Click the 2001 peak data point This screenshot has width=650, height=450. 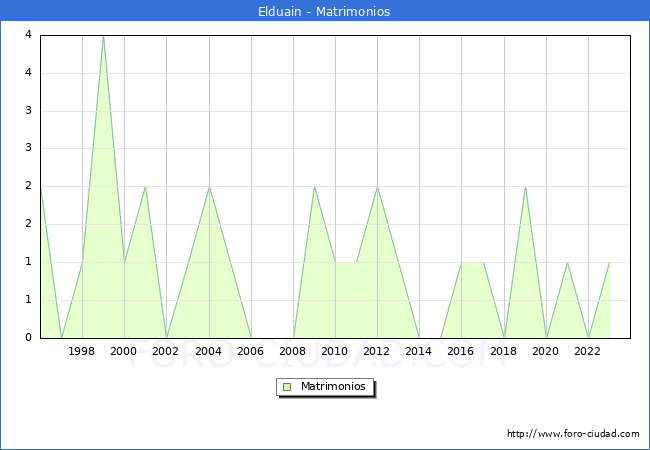point(145,187)
